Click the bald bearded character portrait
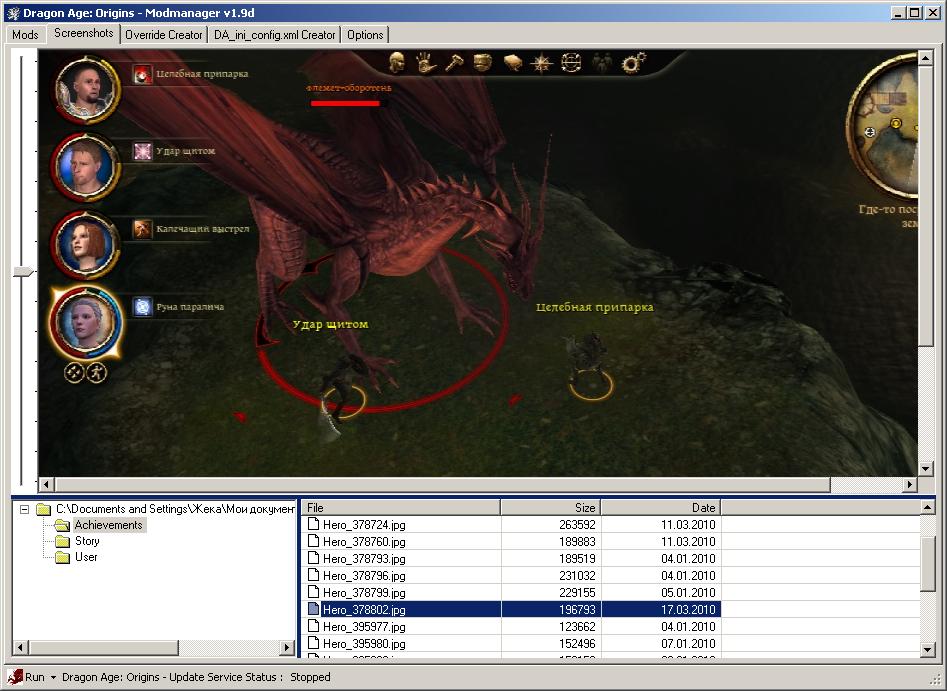 click(x=86, y=91)
